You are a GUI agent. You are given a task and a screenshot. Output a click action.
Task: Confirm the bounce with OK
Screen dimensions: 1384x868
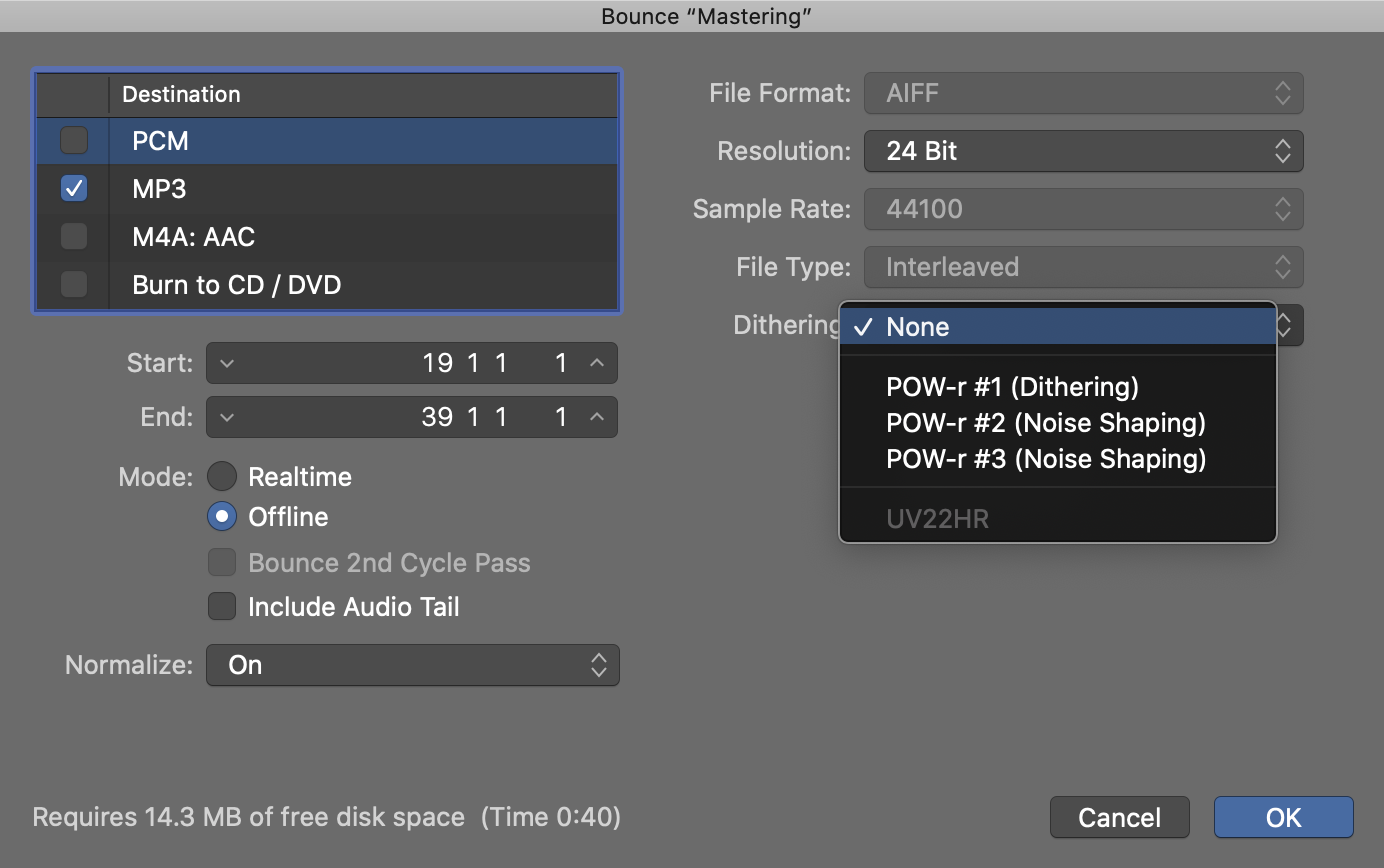pos(1283,817)
